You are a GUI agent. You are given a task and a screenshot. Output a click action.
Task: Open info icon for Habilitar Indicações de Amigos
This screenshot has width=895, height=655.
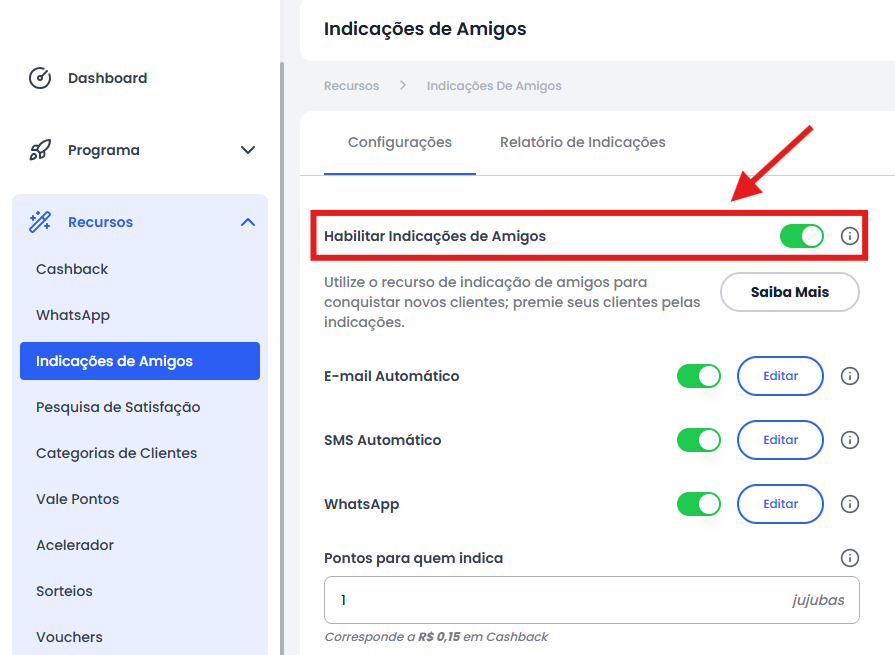(849, 236)
